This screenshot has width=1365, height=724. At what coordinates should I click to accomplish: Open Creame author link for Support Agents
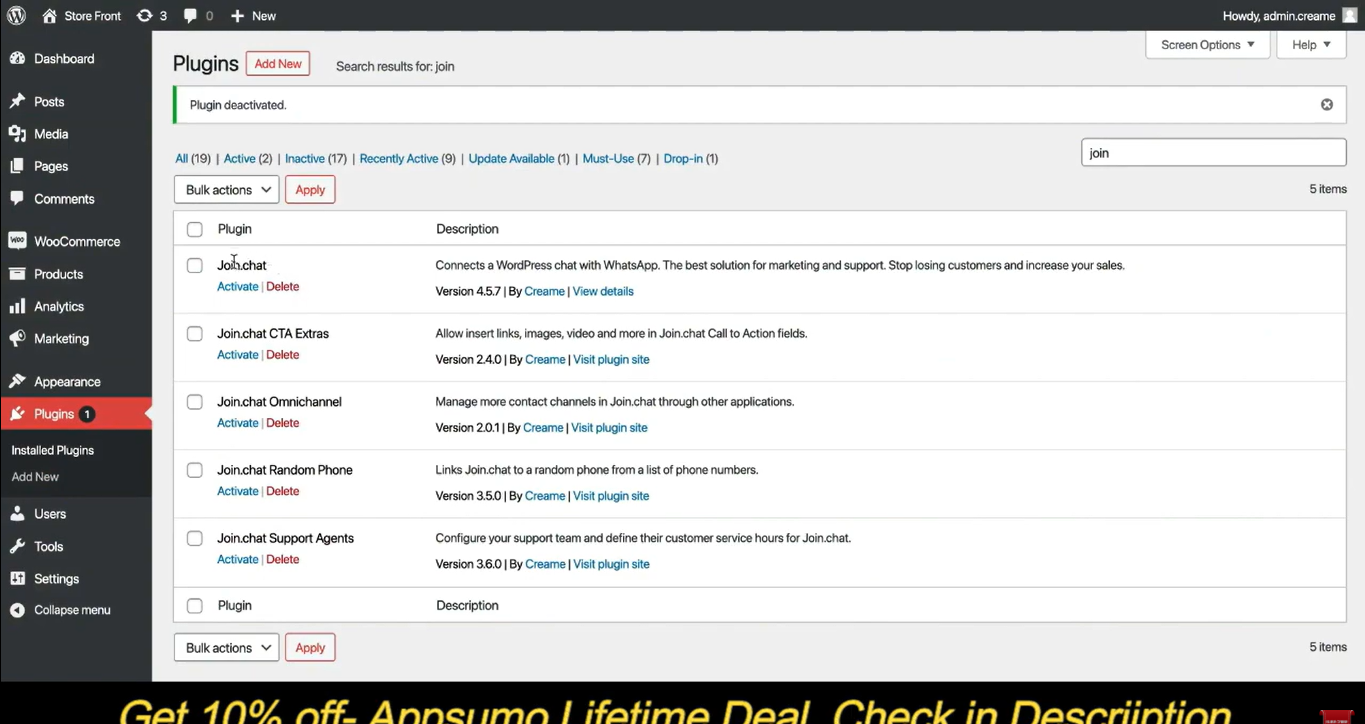pos(545,564)
